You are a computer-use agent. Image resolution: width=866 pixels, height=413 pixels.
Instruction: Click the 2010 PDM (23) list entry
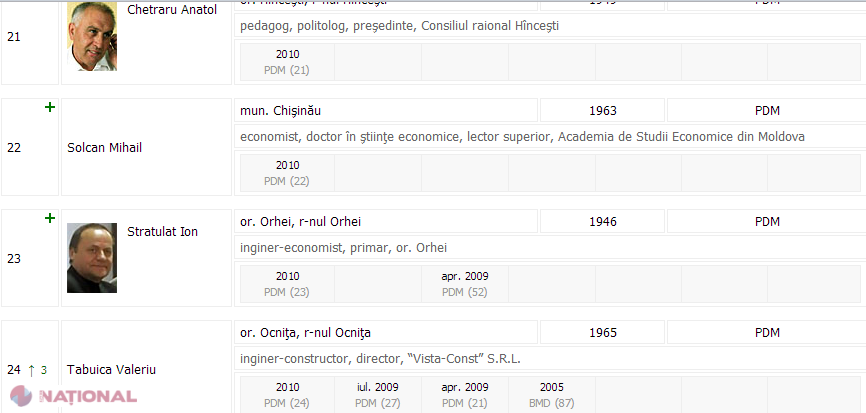(x=287, y=284)
